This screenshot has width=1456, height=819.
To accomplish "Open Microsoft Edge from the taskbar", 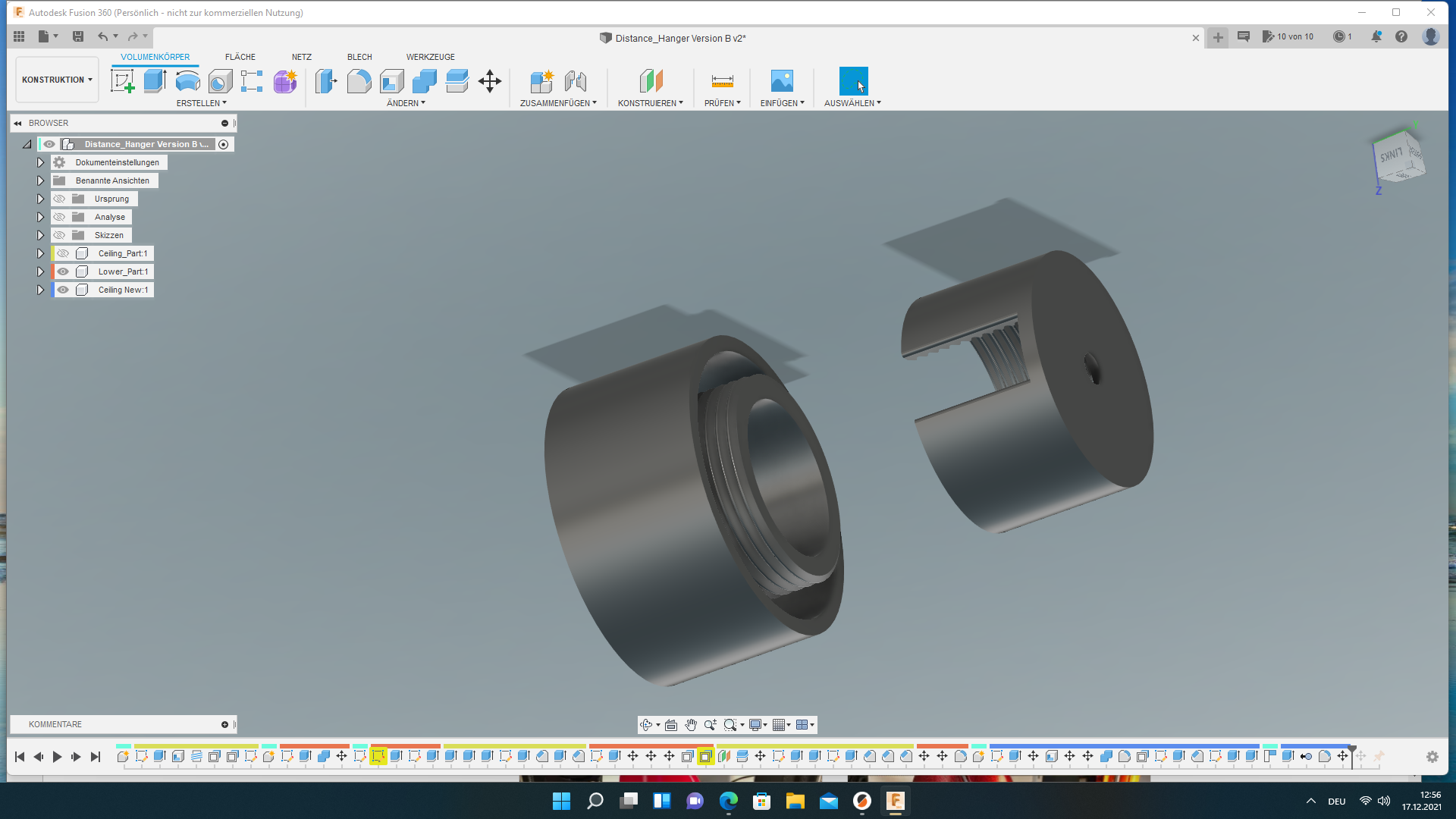I will click(728, 801).
